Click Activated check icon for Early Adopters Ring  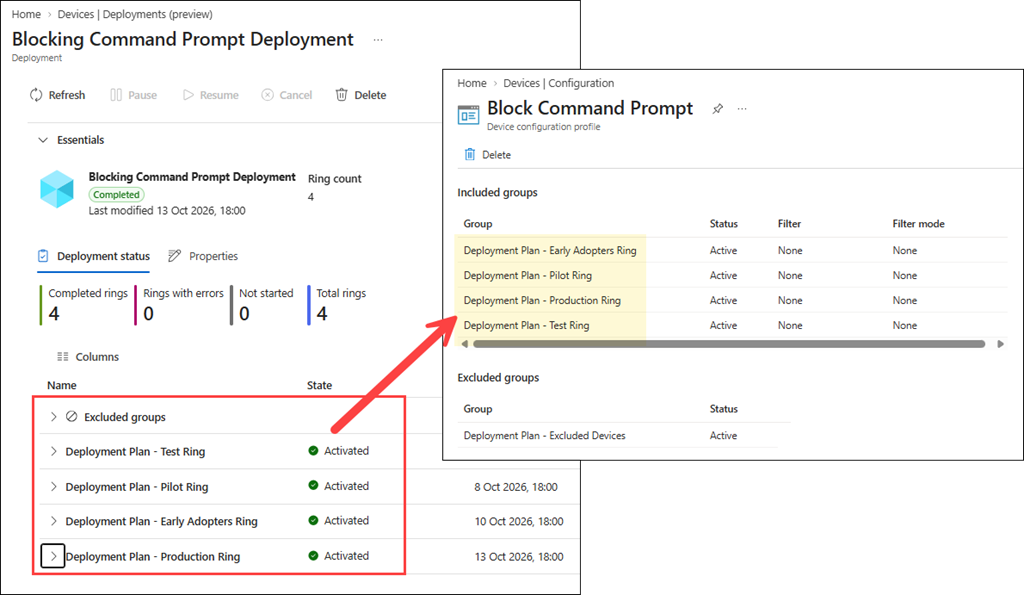(313, 521)
